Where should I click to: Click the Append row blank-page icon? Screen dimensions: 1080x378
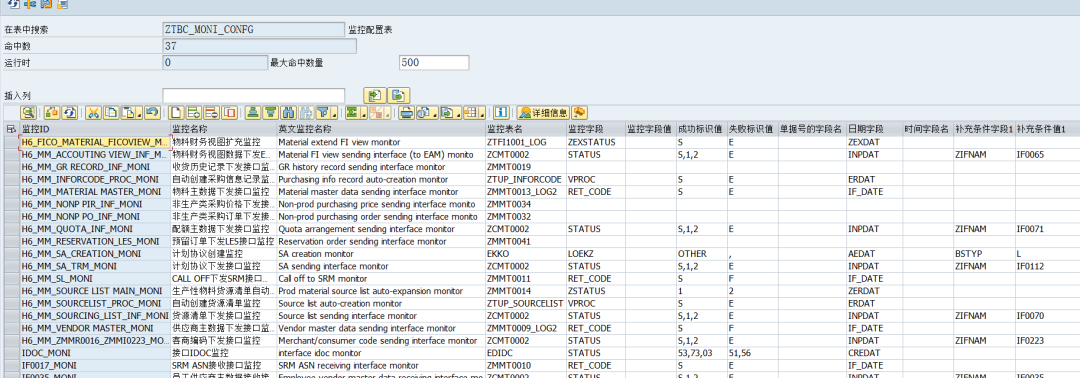tap(176, 112)
